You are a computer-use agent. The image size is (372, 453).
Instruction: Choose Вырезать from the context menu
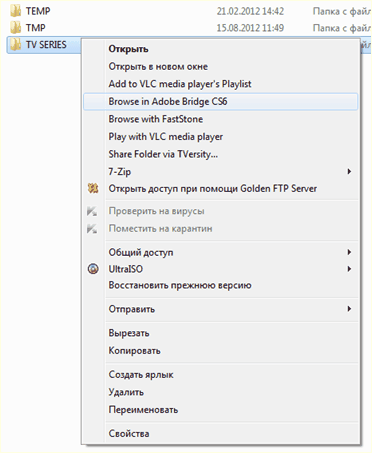coord(220,333)
